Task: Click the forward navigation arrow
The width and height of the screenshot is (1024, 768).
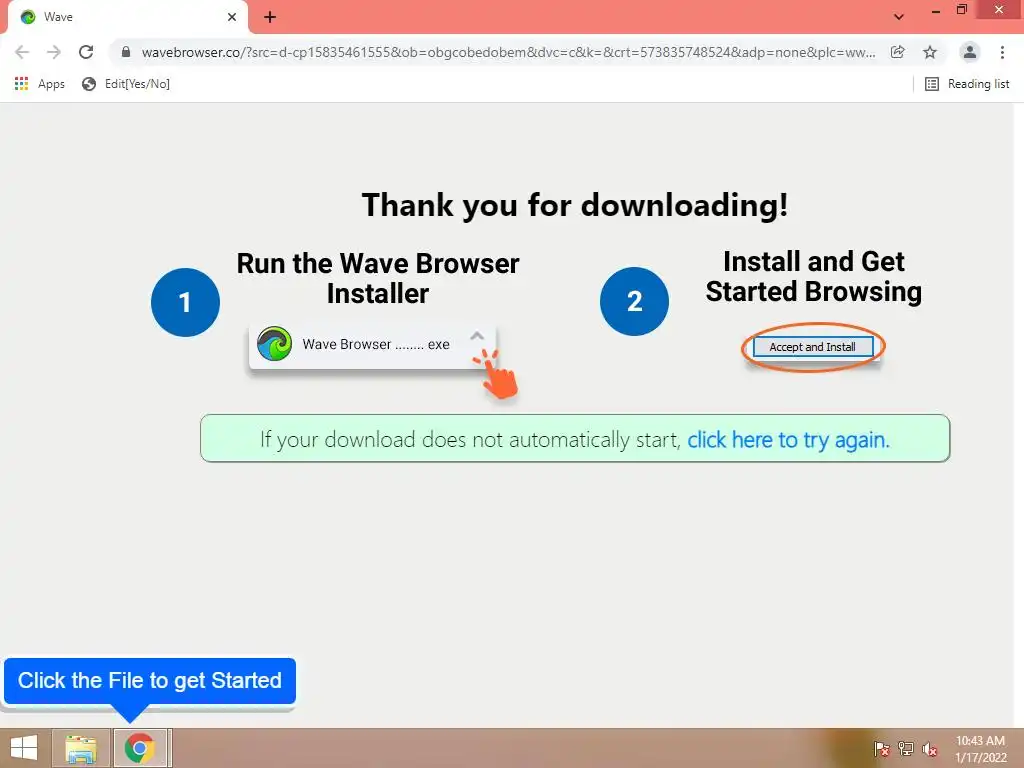Action: pos(54,52)
